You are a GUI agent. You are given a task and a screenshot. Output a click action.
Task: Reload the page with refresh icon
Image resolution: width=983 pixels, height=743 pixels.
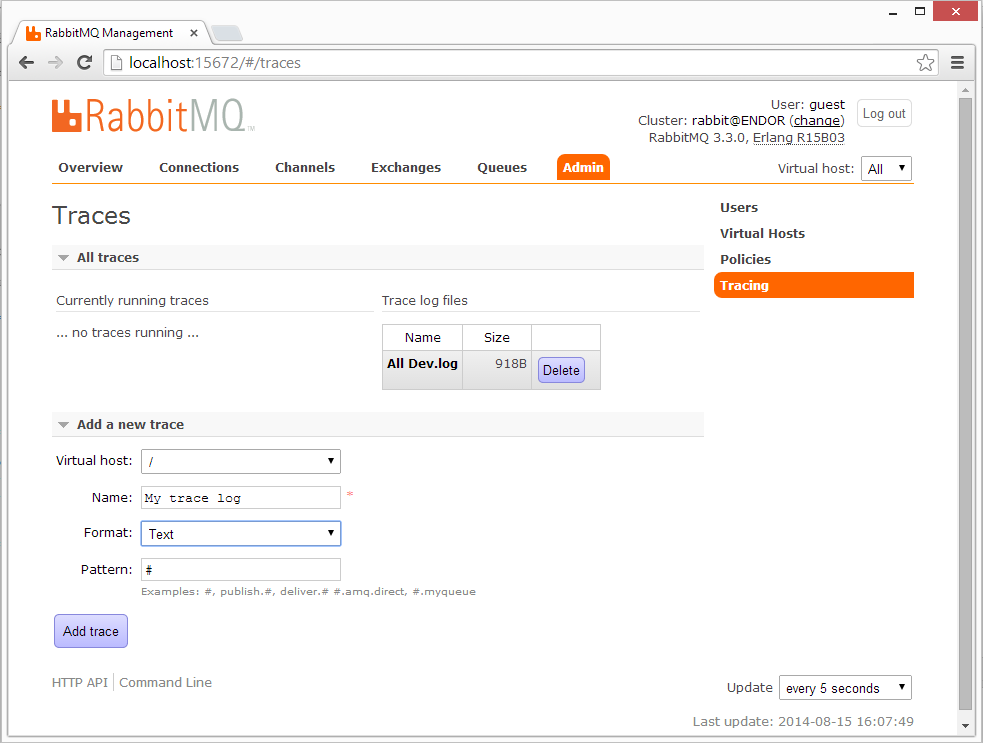coord(84,63)
